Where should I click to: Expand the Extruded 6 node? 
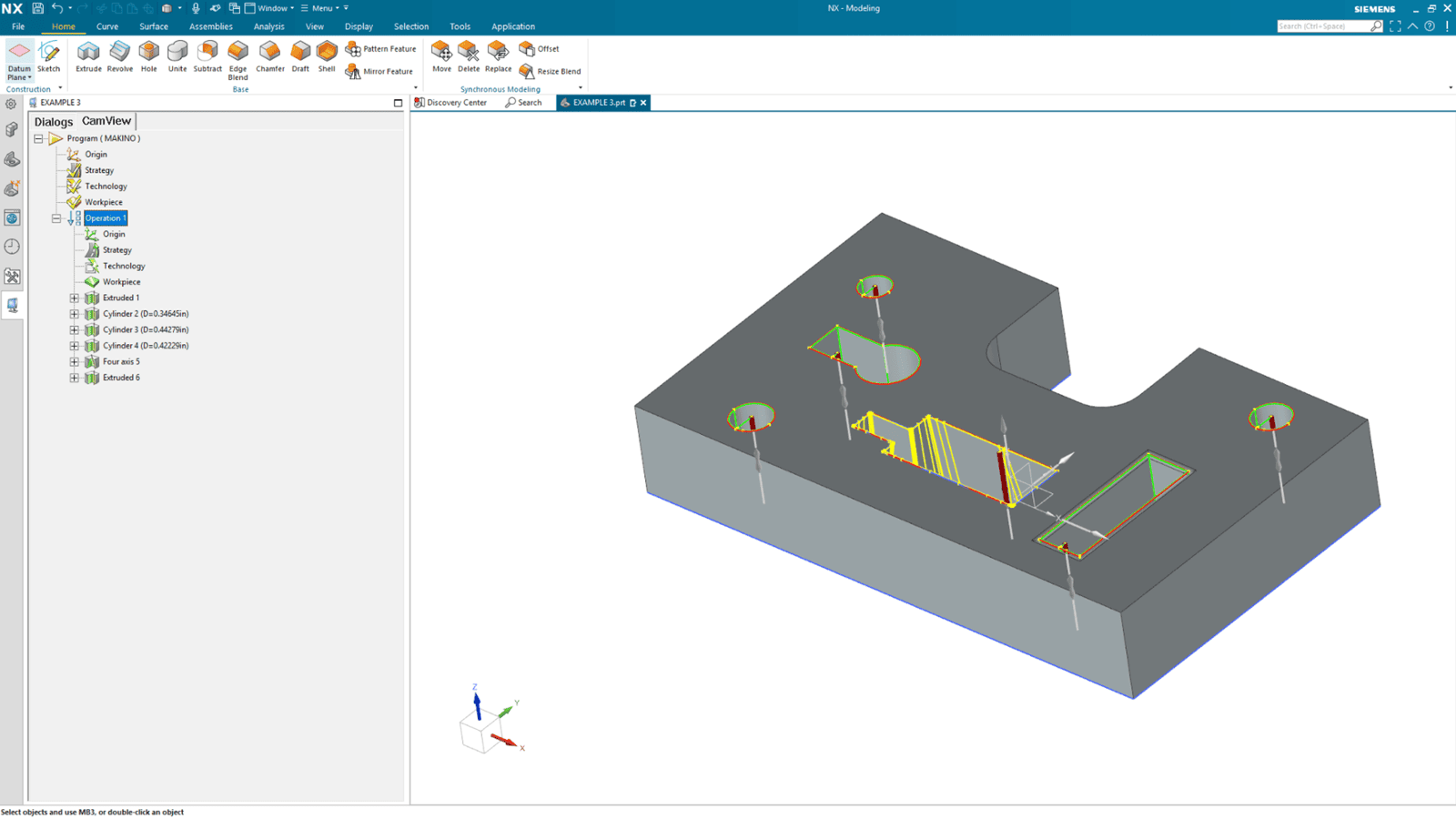(x=75, y=378)
